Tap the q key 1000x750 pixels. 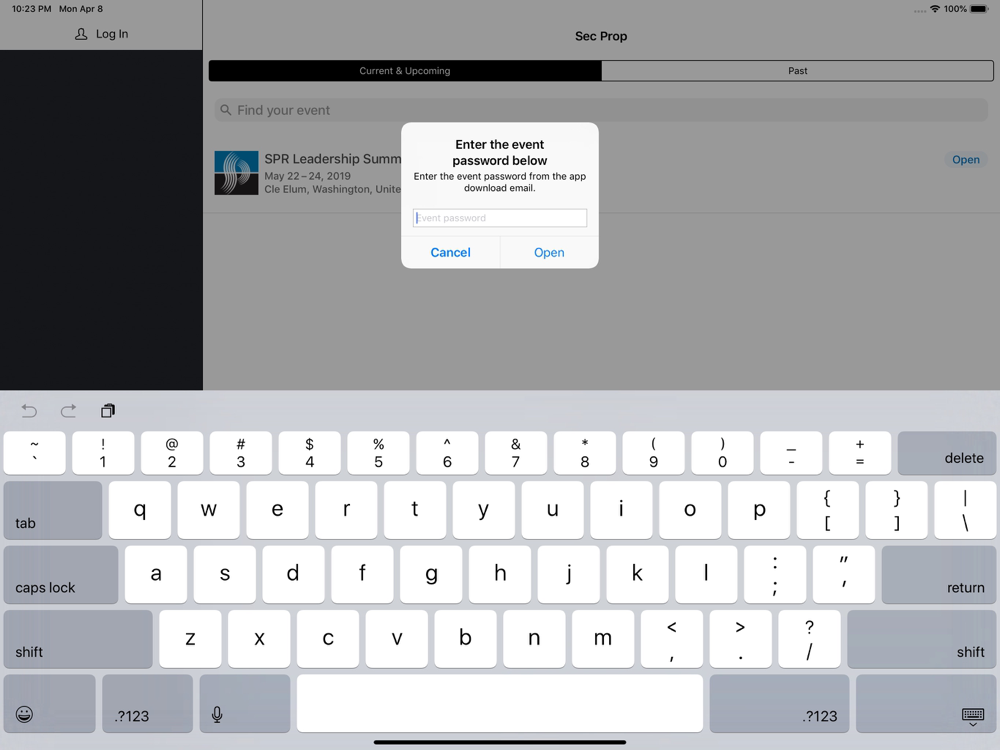140,510
